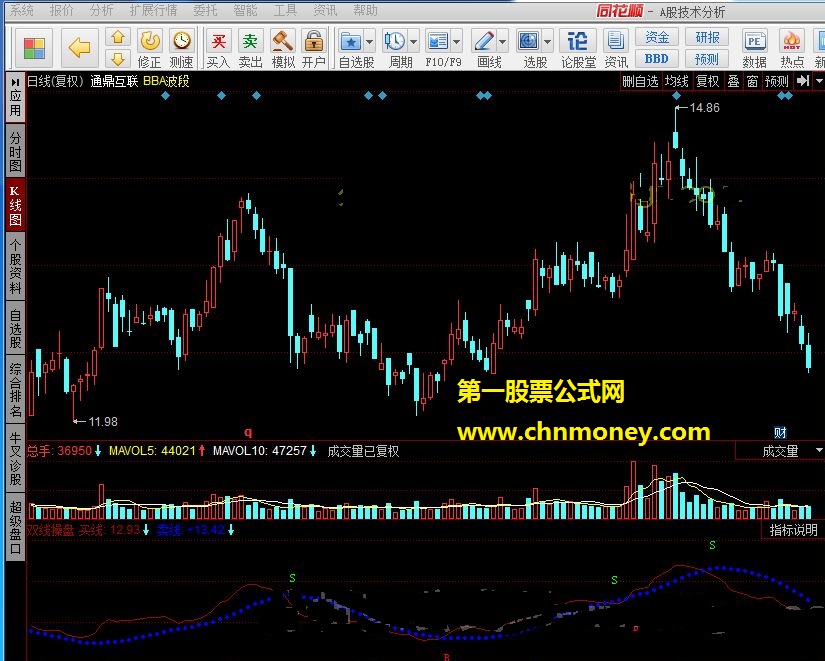
Task: Switch to the 个股资料 sidebar tab
Action: (15, 267)
